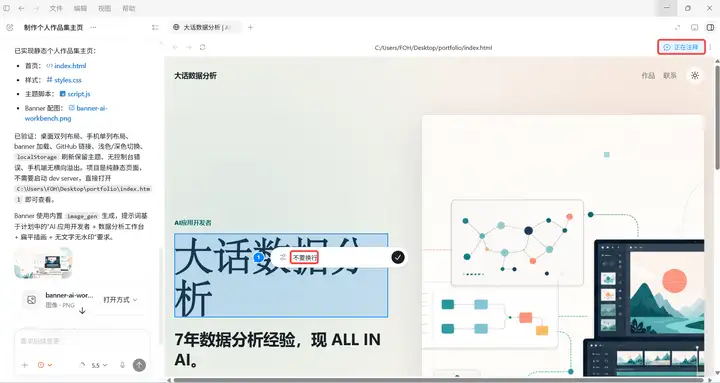Open the 5.5 model dropdown

99,365
